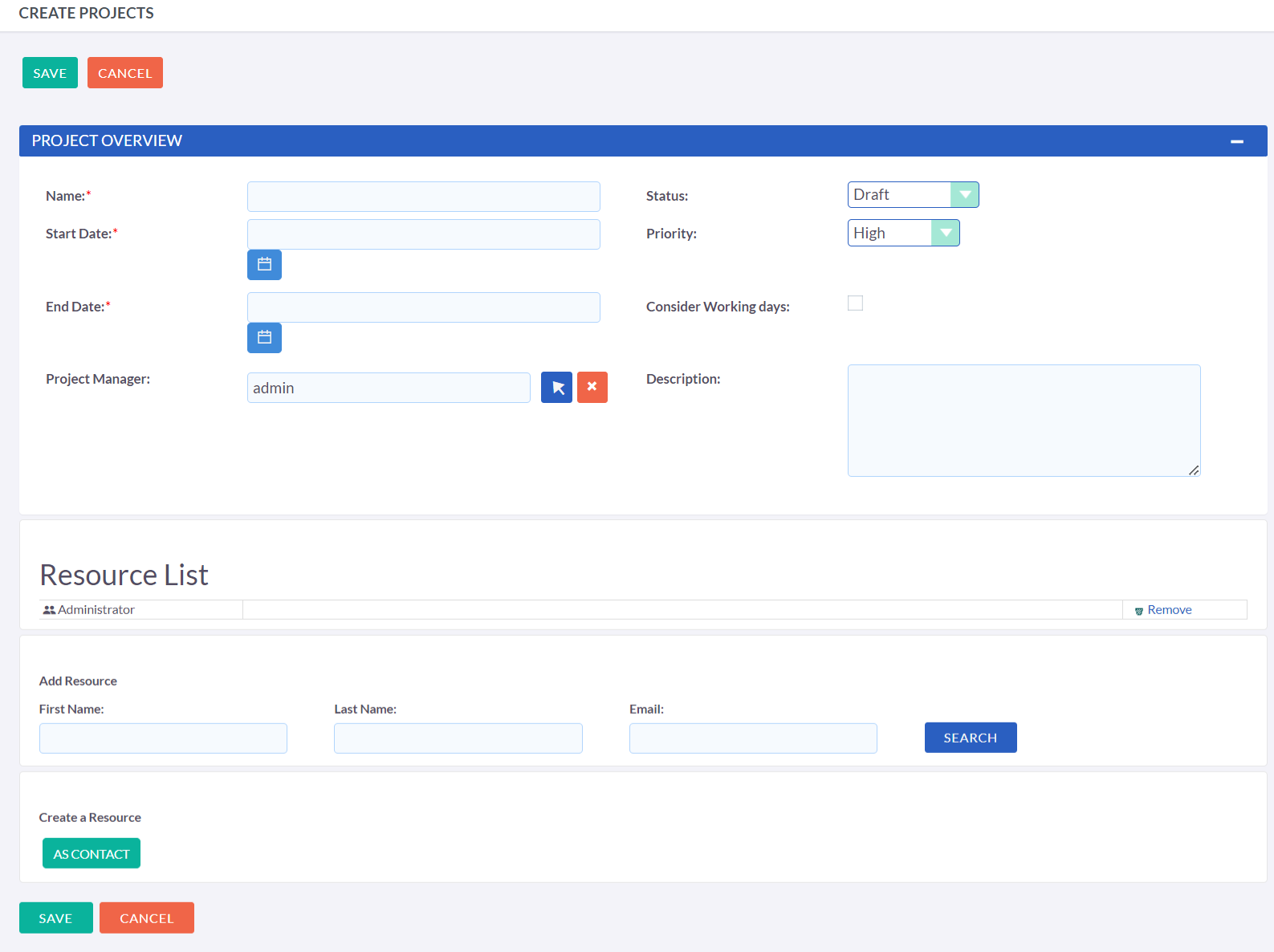This screenshot has height=952, width=1274.
Task: Open the Priority dropdown
Action: tap(903, 234)
